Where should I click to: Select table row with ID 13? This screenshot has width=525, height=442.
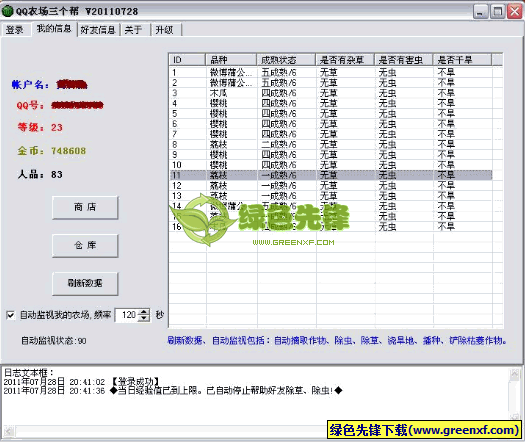[x=331, y=196]
